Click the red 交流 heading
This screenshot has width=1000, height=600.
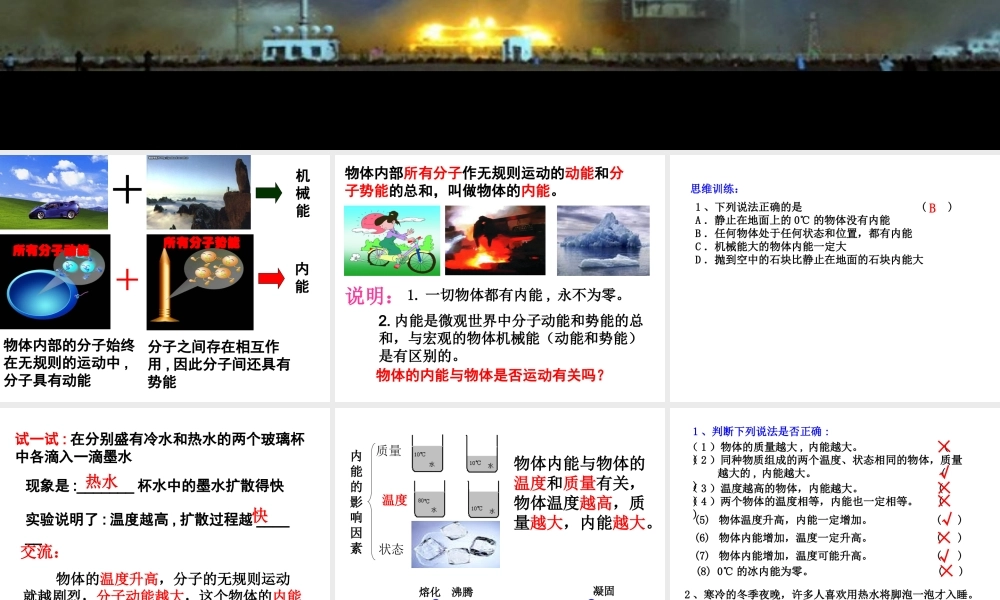click(40, 552)
